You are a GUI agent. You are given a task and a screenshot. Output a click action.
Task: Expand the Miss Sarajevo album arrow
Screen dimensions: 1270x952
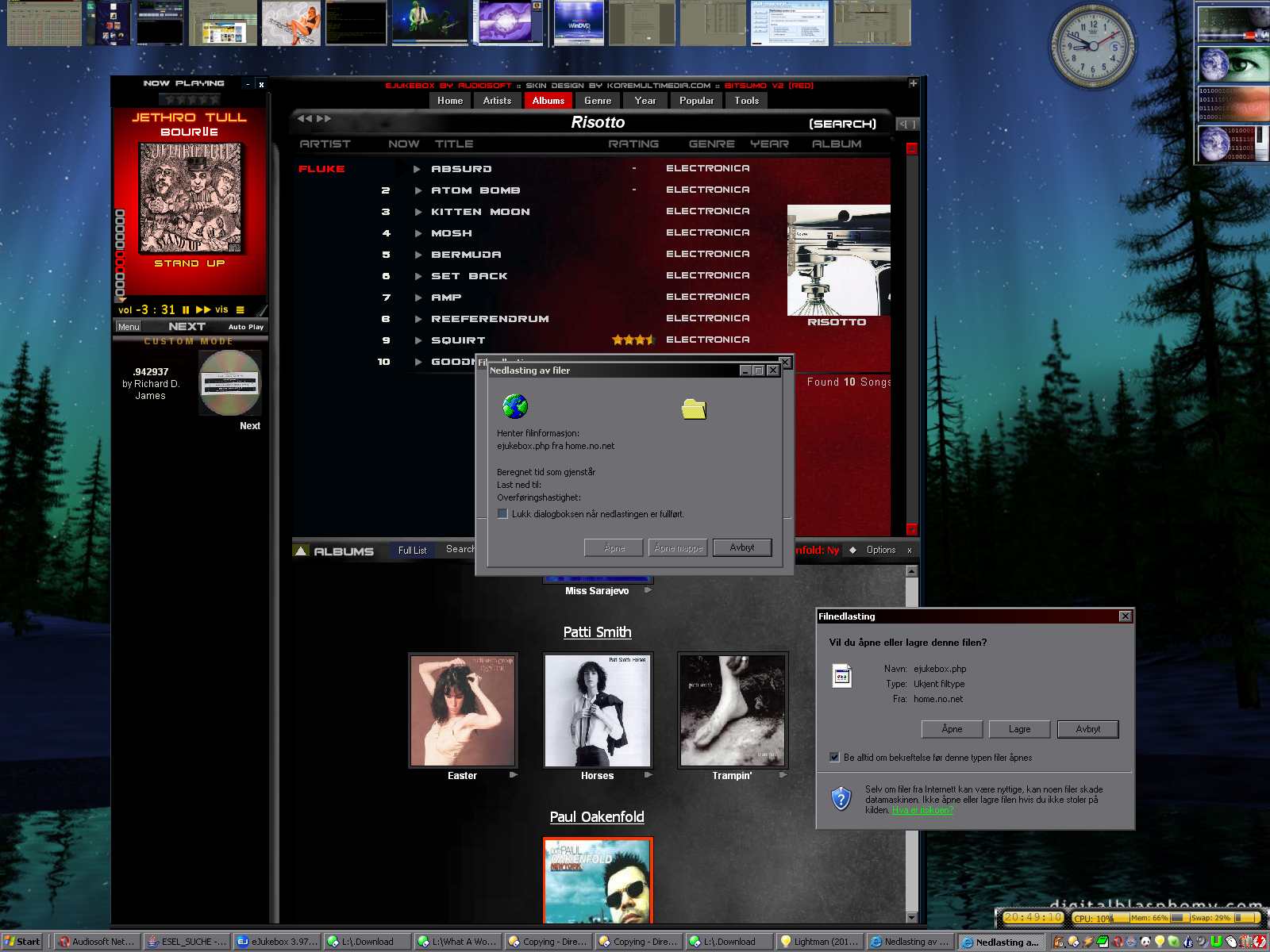click(x=648, y=590)
